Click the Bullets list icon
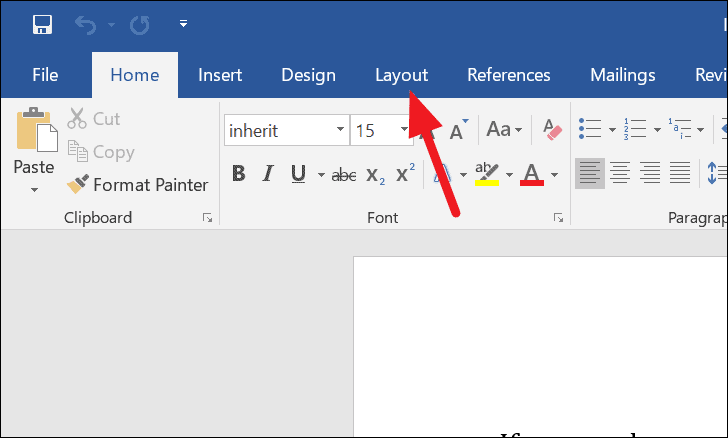Image resolution: width=728 pixels, height=438 pixels. pyautogui.click(x=590, y=129)
